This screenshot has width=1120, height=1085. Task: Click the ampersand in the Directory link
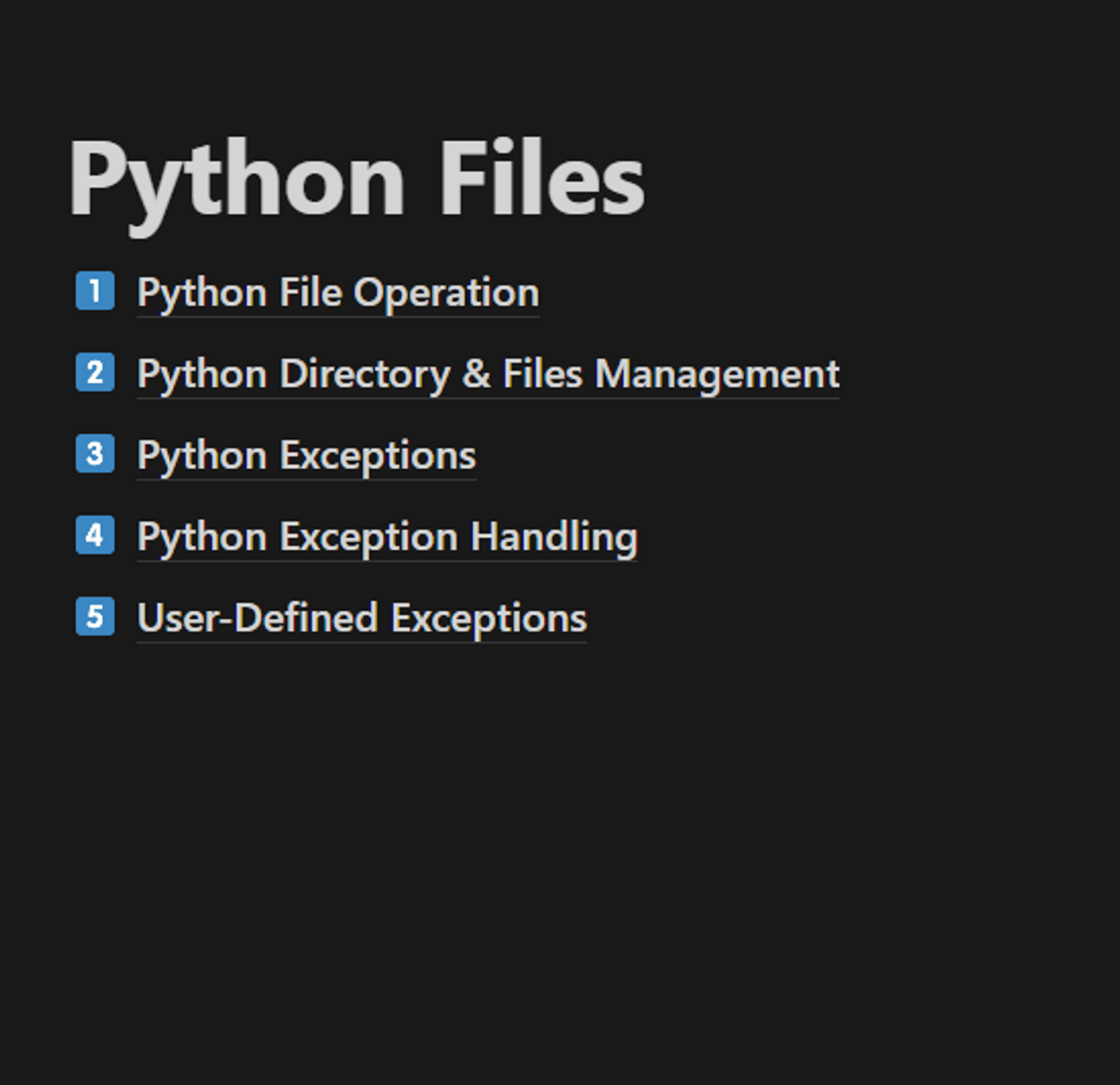tap(476, 374)
